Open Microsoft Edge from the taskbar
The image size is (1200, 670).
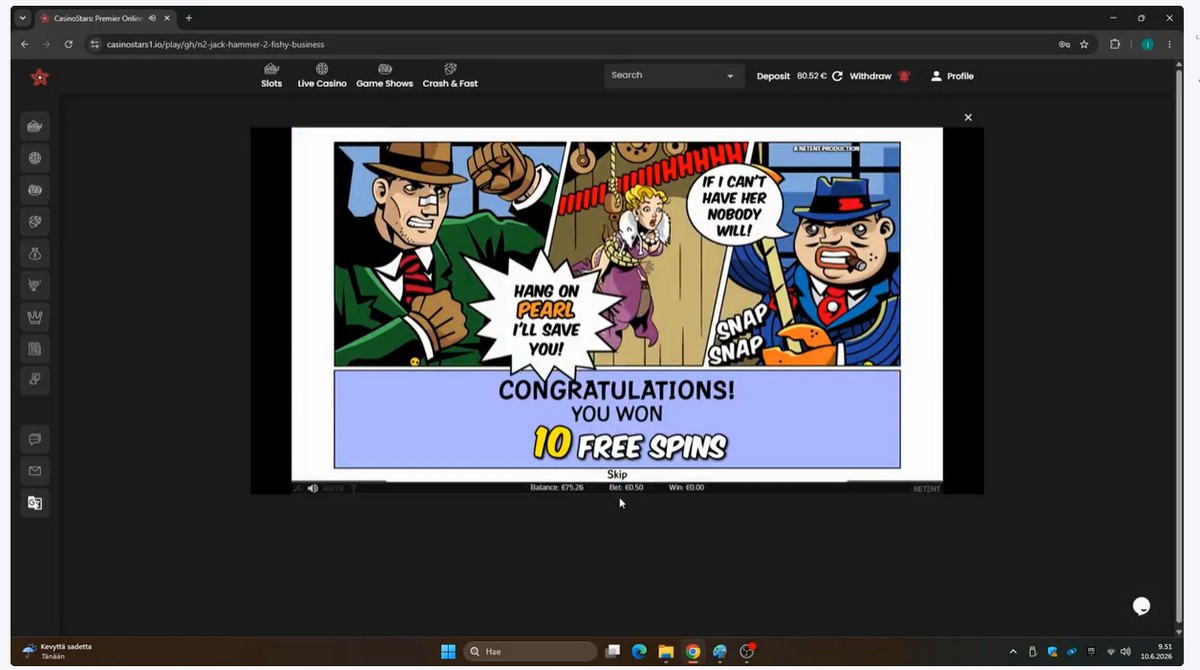click(639, 651)
